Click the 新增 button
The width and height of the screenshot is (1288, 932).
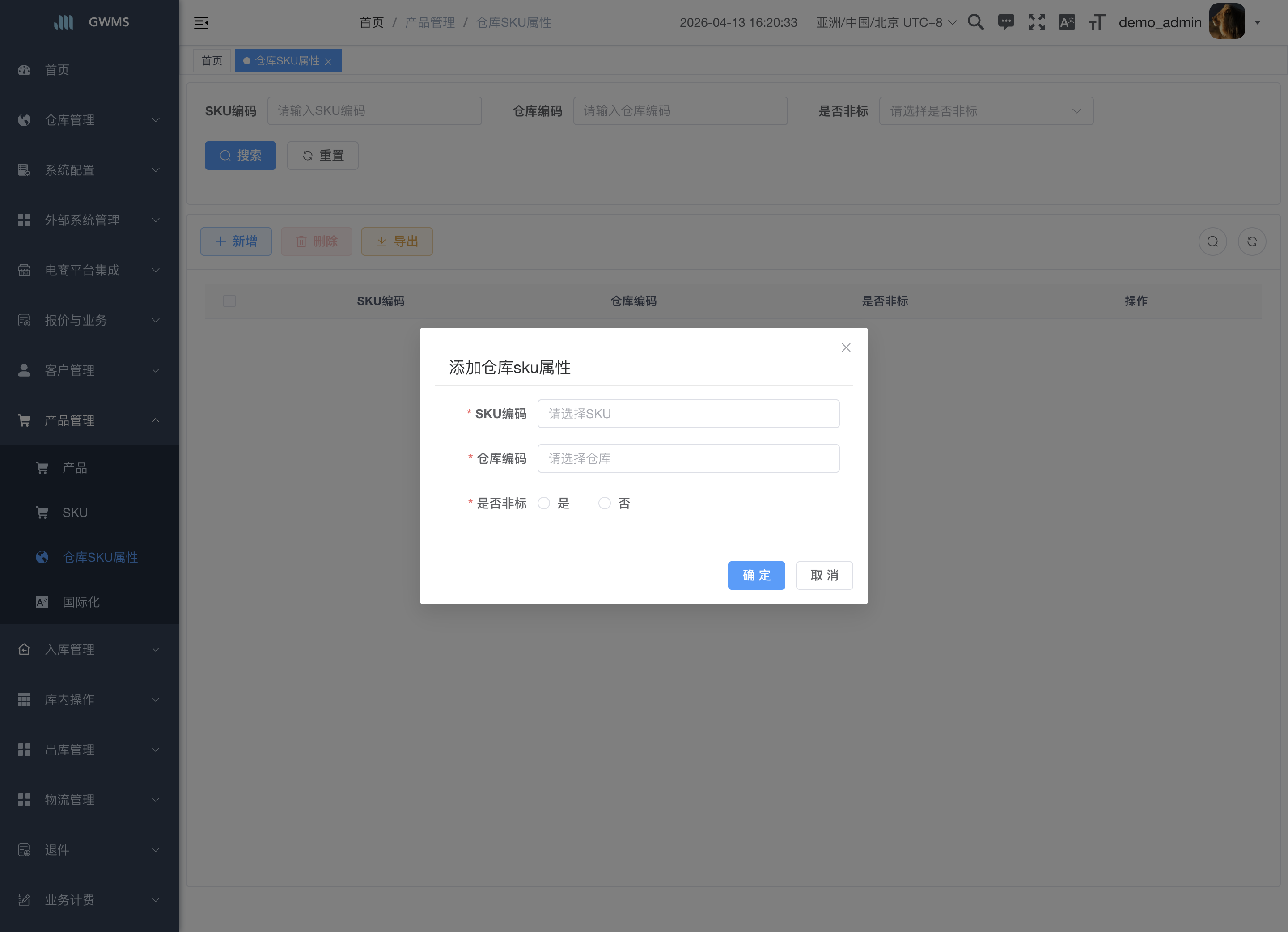(x=236, y=241)
